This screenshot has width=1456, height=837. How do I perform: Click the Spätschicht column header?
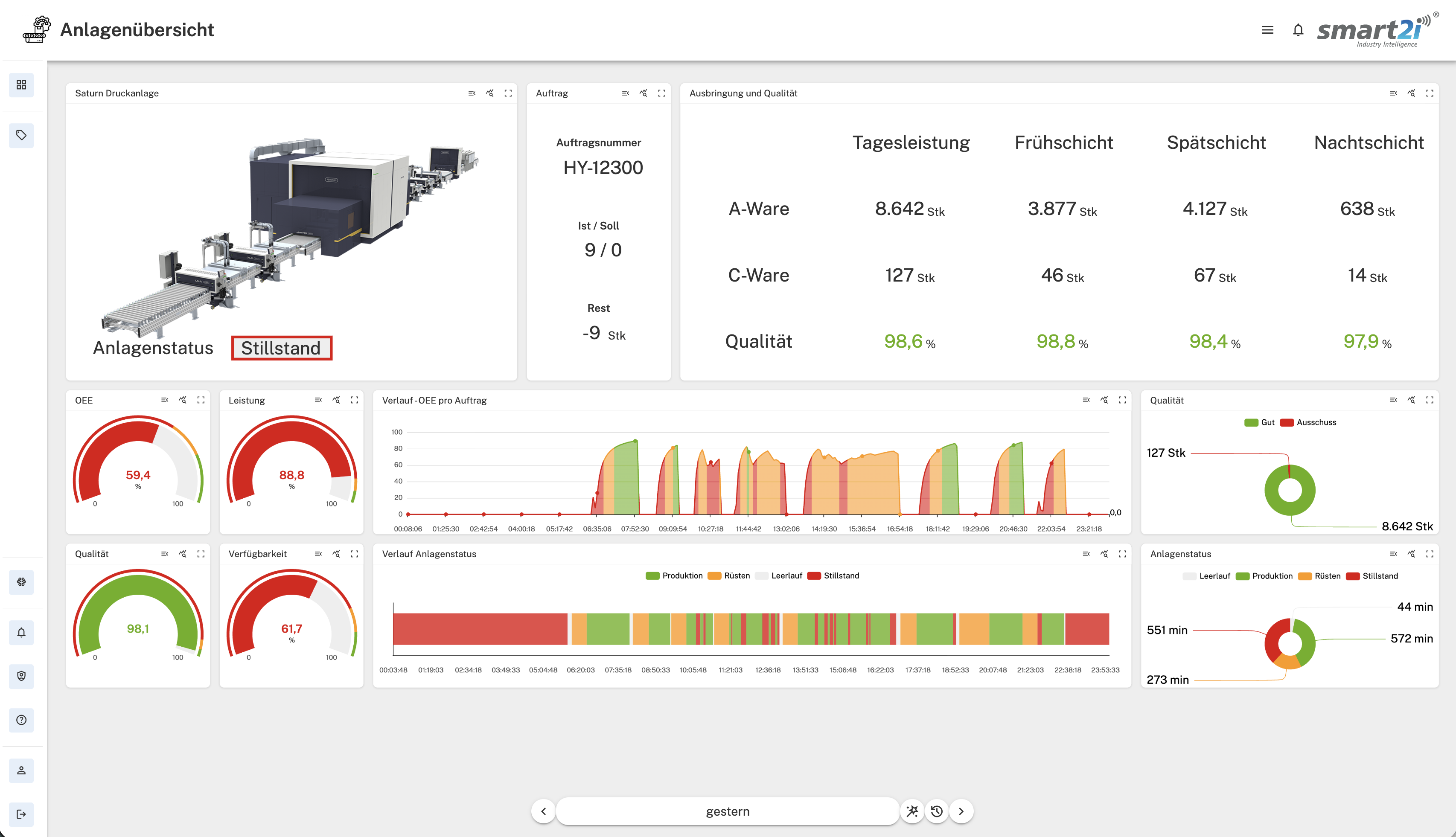pyautogui.click(x=1216, y=142)
